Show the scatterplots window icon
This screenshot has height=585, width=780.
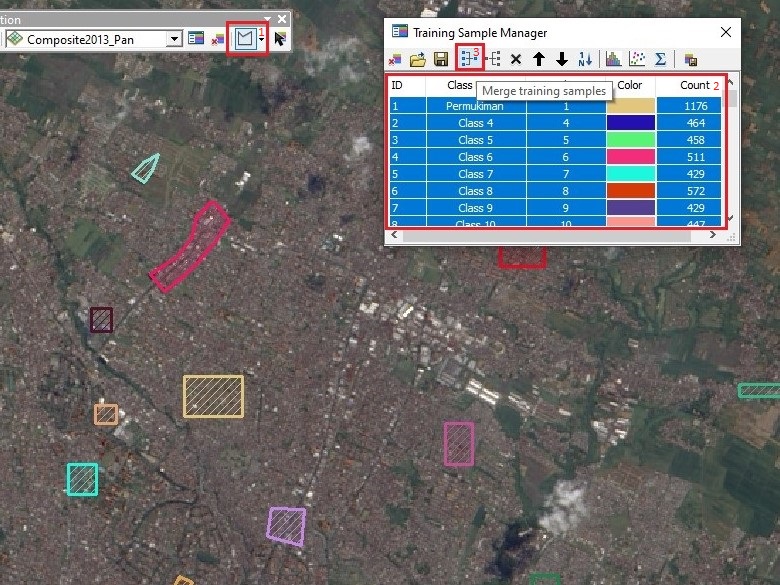pyautogui.click(x=637, y=60)
